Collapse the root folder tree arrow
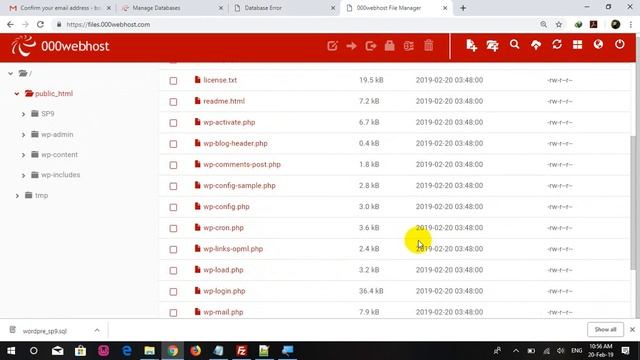 11,73
